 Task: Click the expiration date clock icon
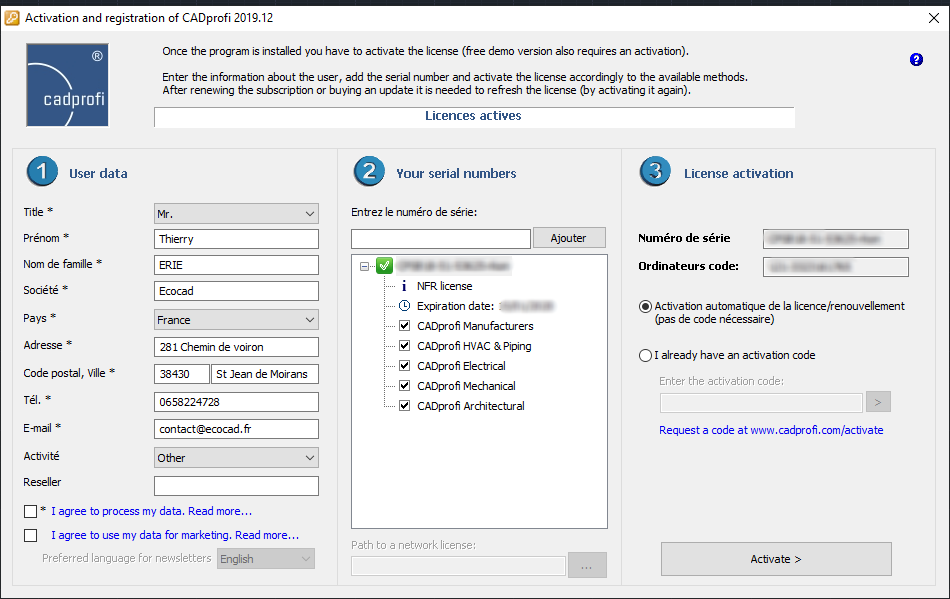(x=404, y=306)
